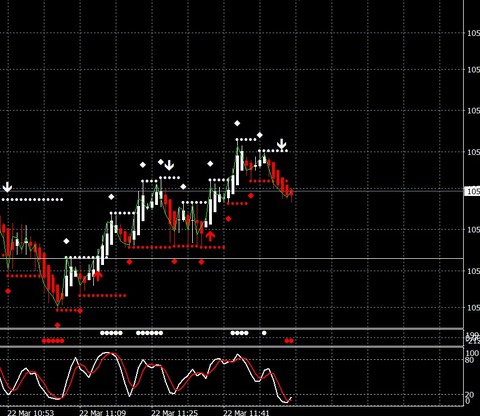
Task: Click the single isolated white dot in the signal strip
Action: tap(264, 333)
